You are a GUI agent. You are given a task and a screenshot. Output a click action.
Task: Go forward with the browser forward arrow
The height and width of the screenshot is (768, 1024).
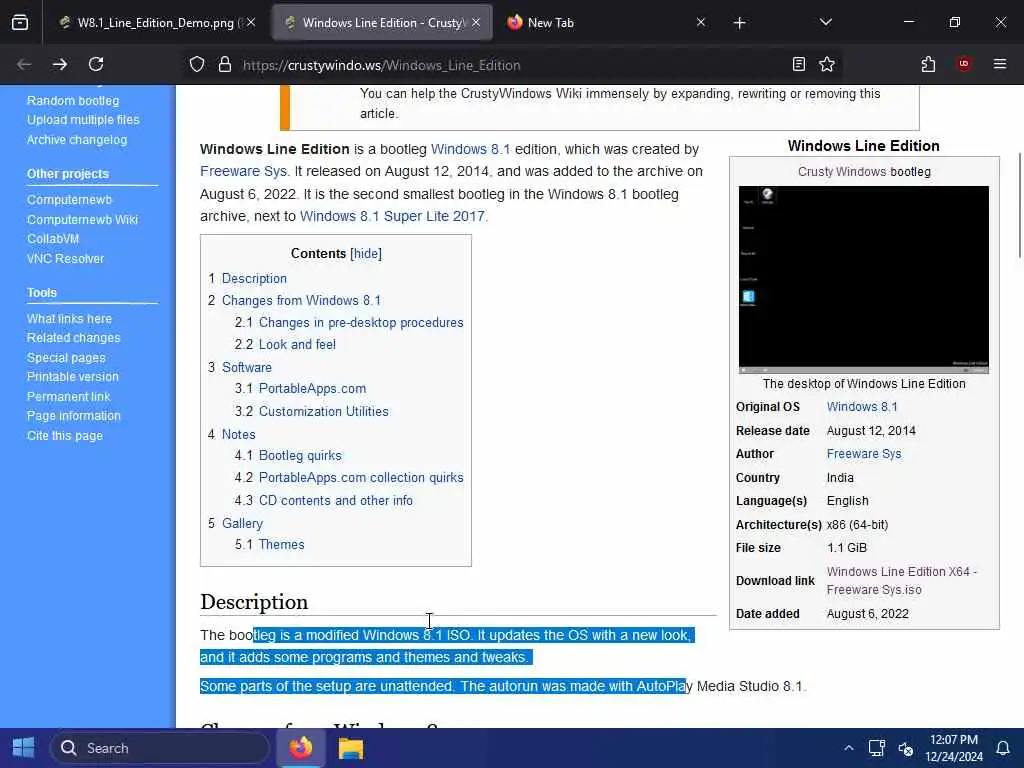click(60, 64)
